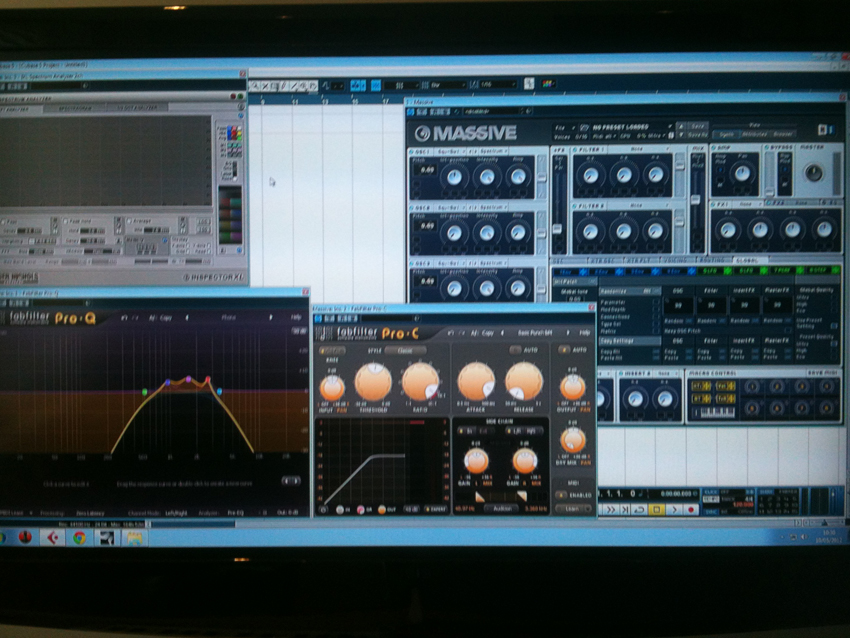This screenshot has height=638, width=850.
Task: Toggle Pro-C MIDI ENABLED switch
Action: click(x=561, y=494)
